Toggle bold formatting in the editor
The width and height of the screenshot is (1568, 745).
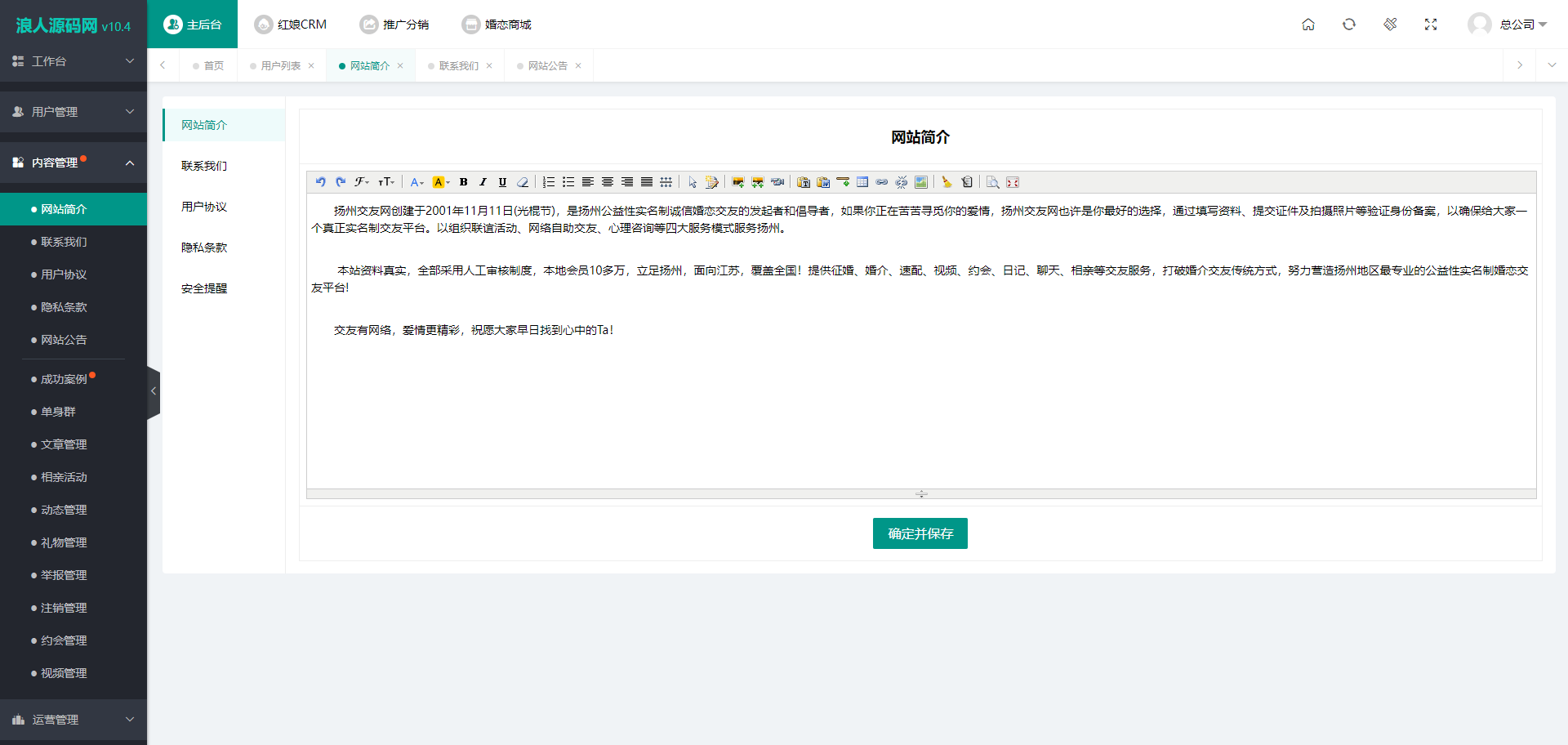coord(463,182)
